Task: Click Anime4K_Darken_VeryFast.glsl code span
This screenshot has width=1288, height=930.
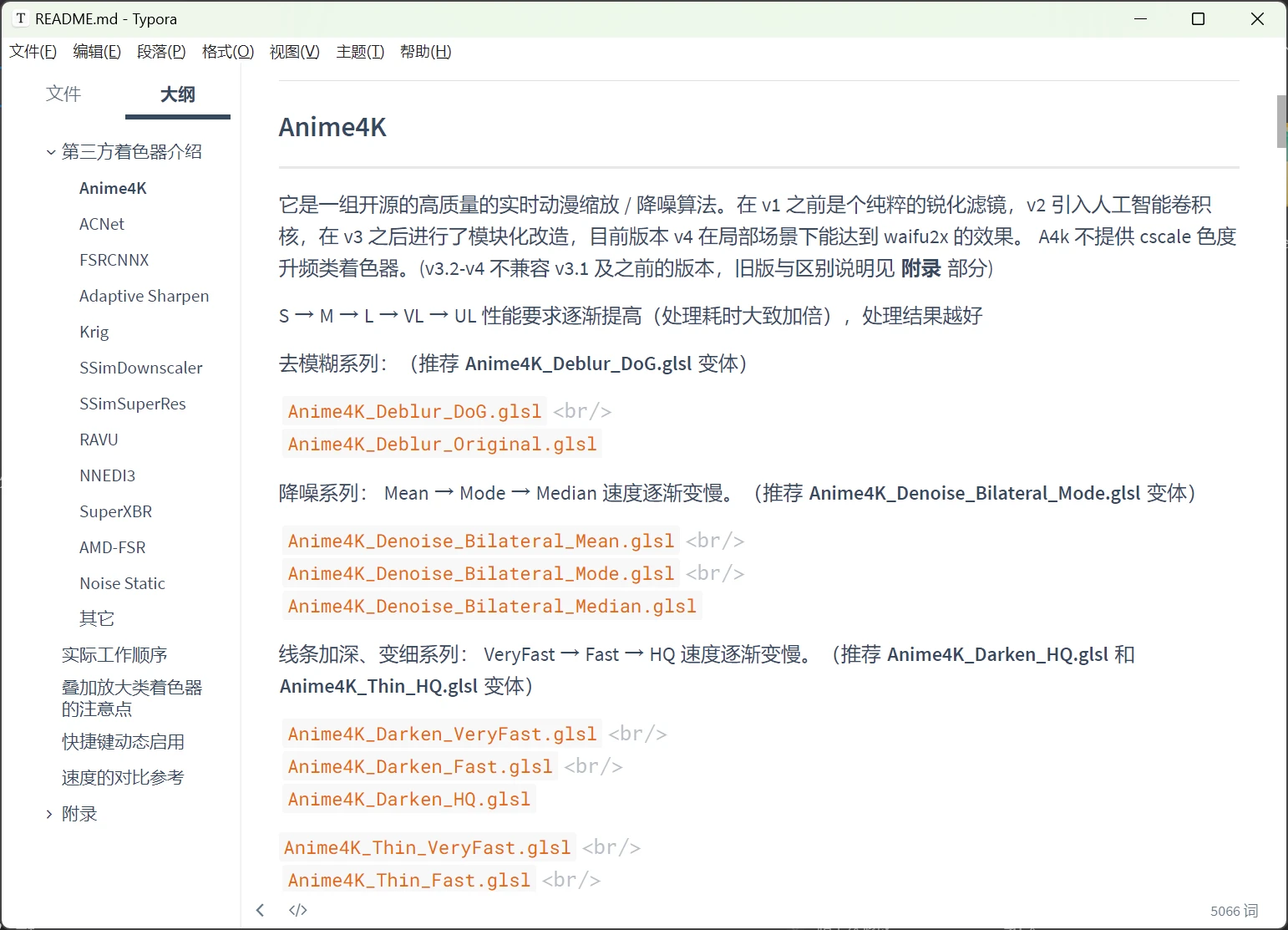Action: click(x=442, y=734)
